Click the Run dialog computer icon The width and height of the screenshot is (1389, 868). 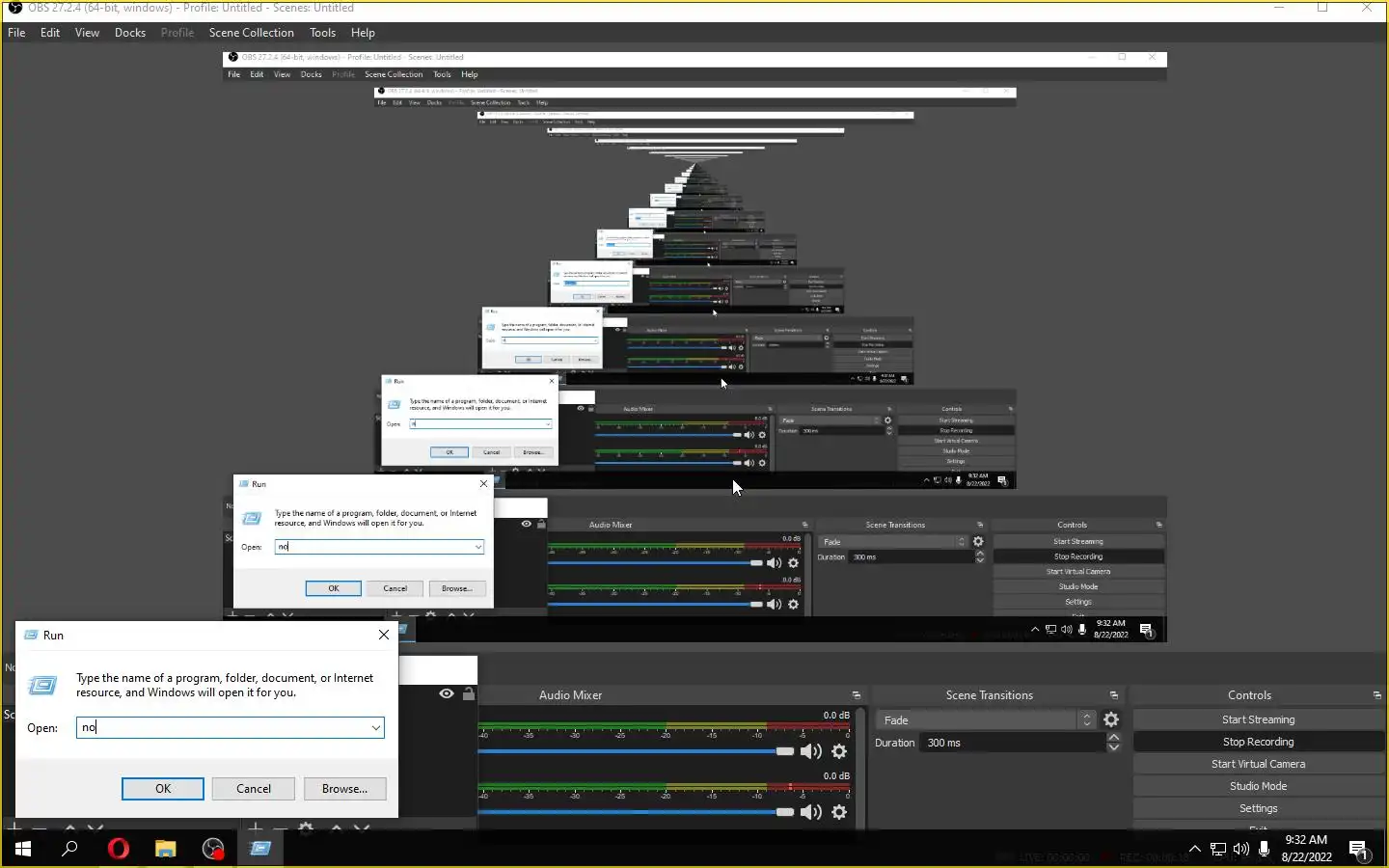(42, 686)
